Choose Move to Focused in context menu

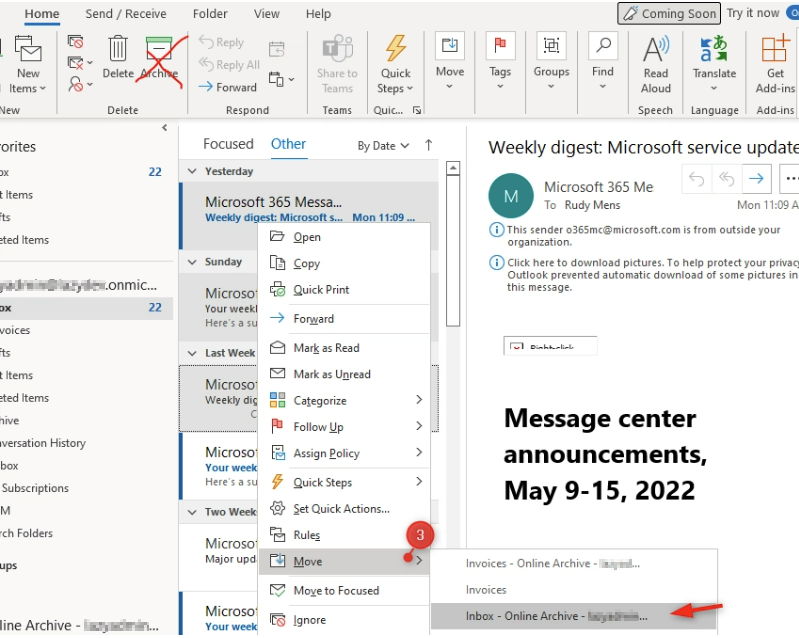(x=344, y=591)
